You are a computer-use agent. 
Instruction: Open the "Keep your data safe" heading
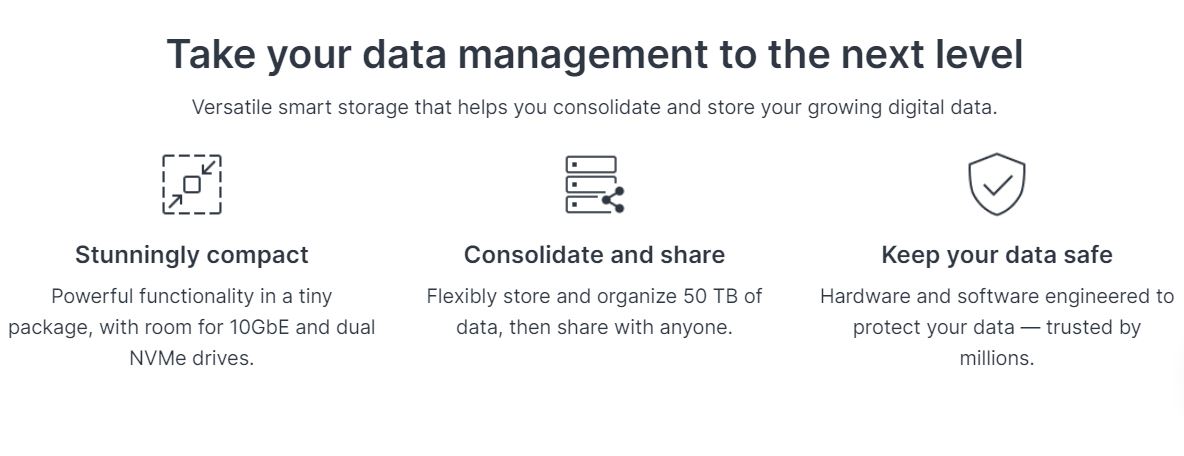click(997, 255)
